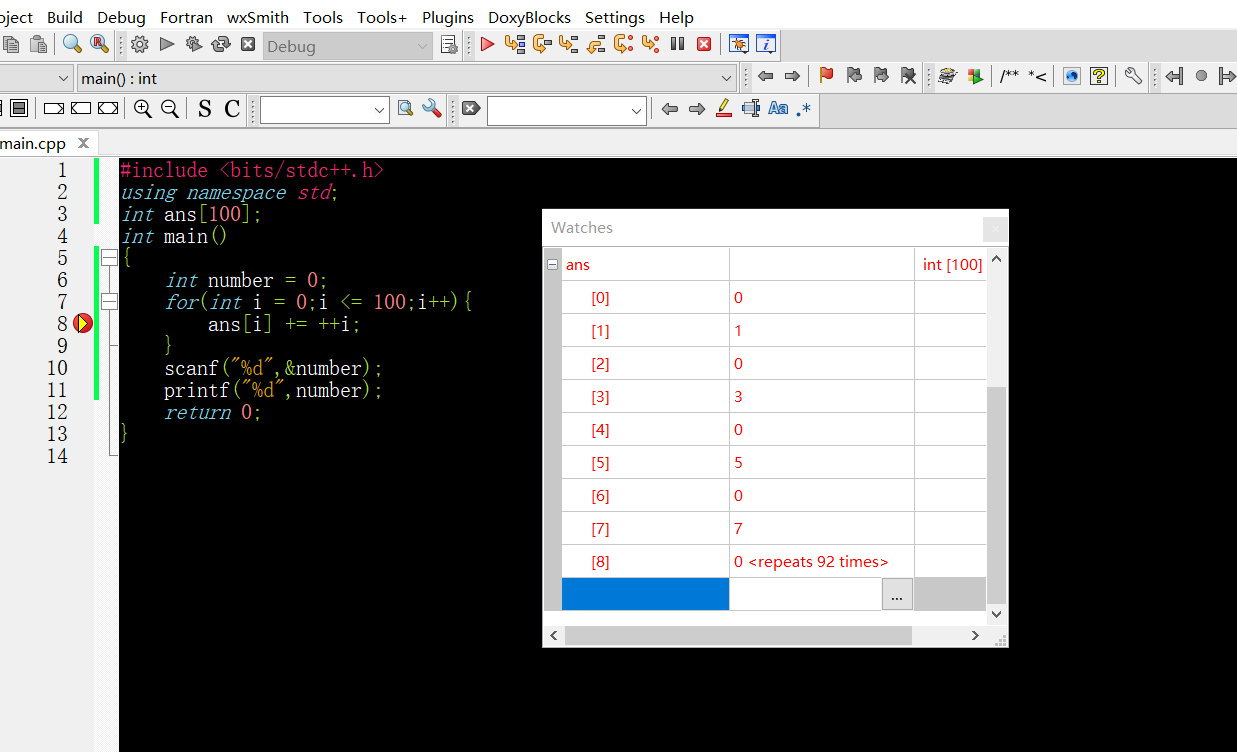1237x752 pixels.
Task: Stop the debugger with red X icon
Action: point(704,44)
